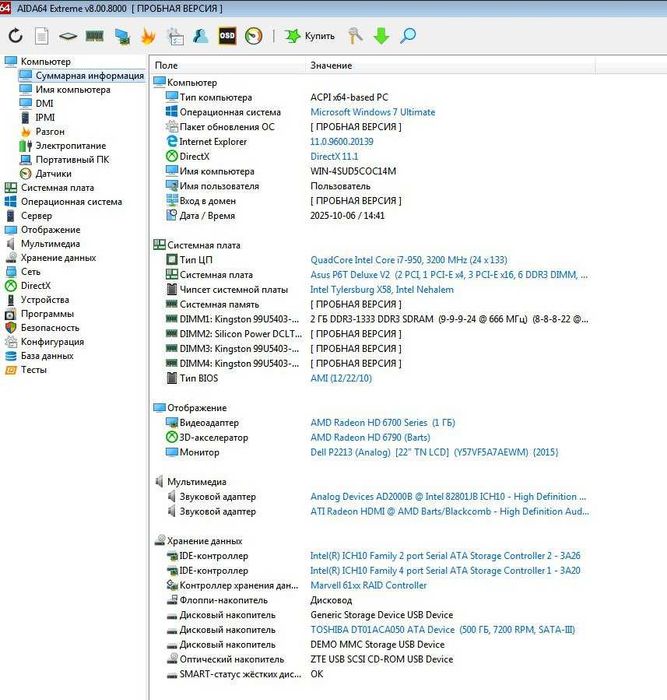
Task: Open ATI Radeon HDMI audio link
Action: [450, 511]
